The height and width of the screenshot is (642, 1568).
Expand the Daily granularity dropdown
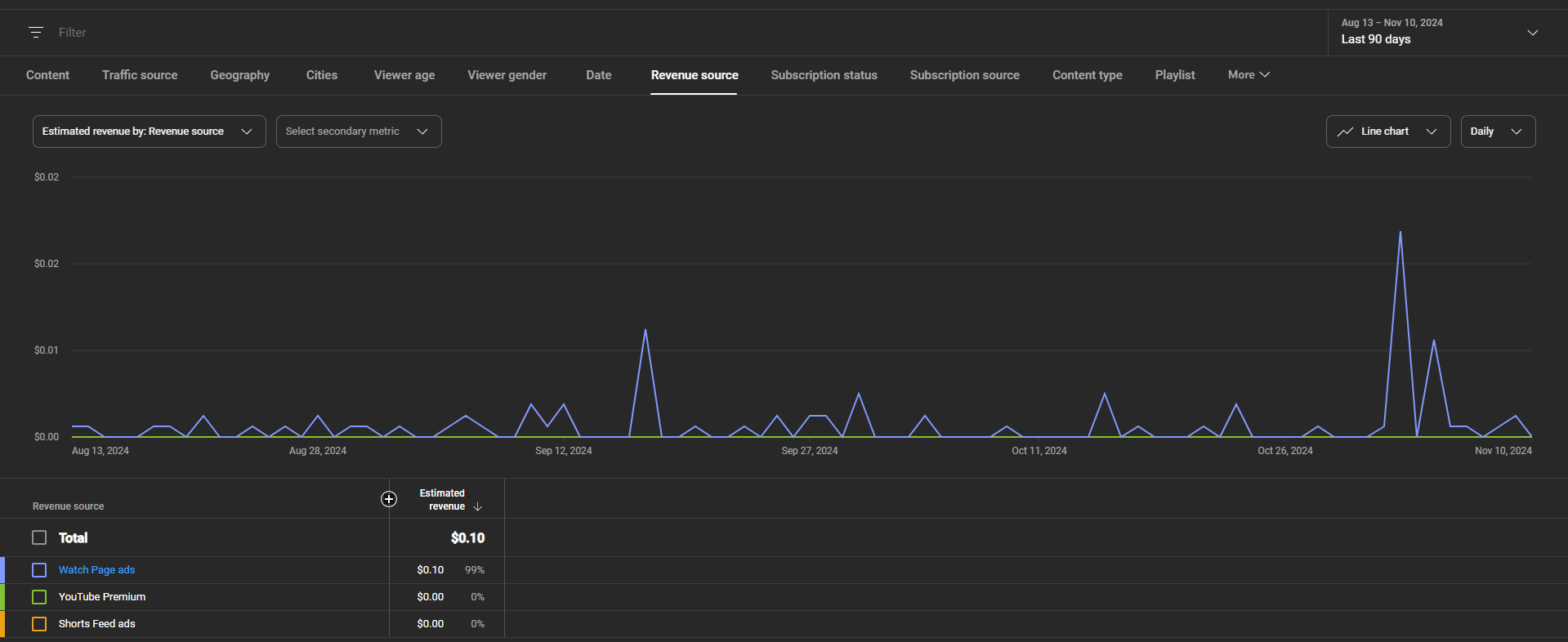[x=1497, y=132]
